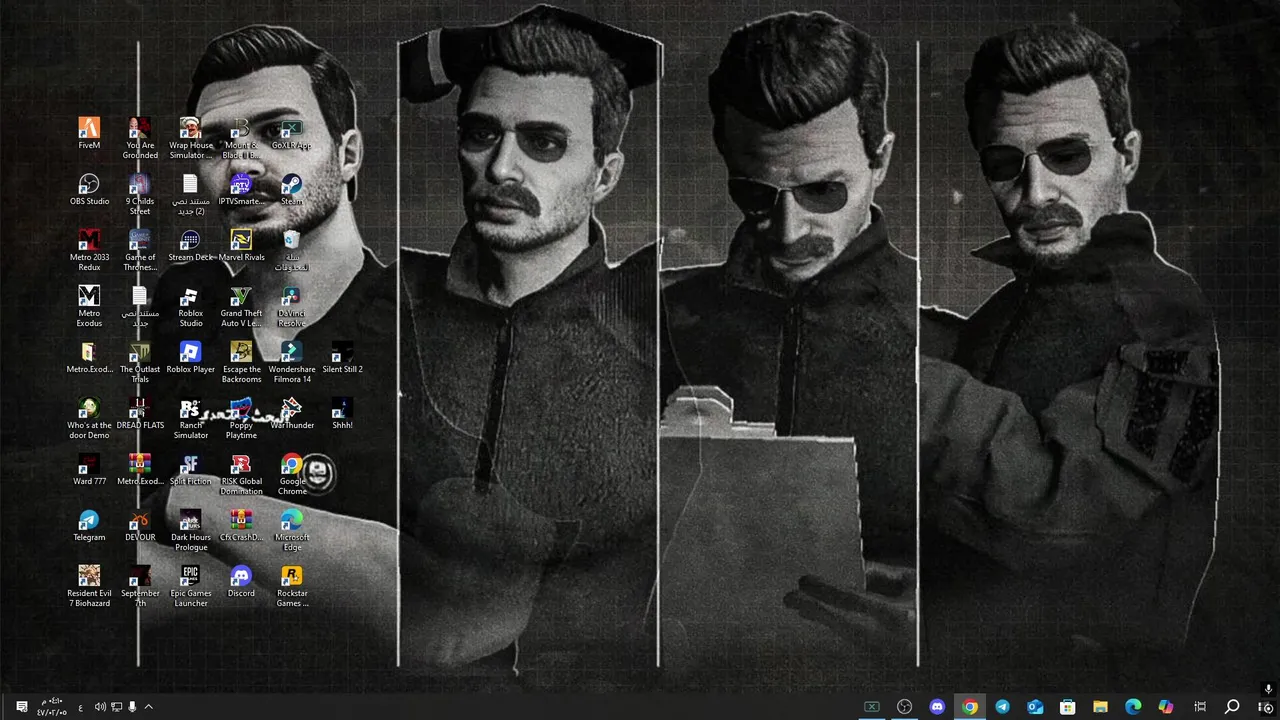Select The Outlast Trials shortcut
The image size is (1280, 720).
click(x=140, y=362)
